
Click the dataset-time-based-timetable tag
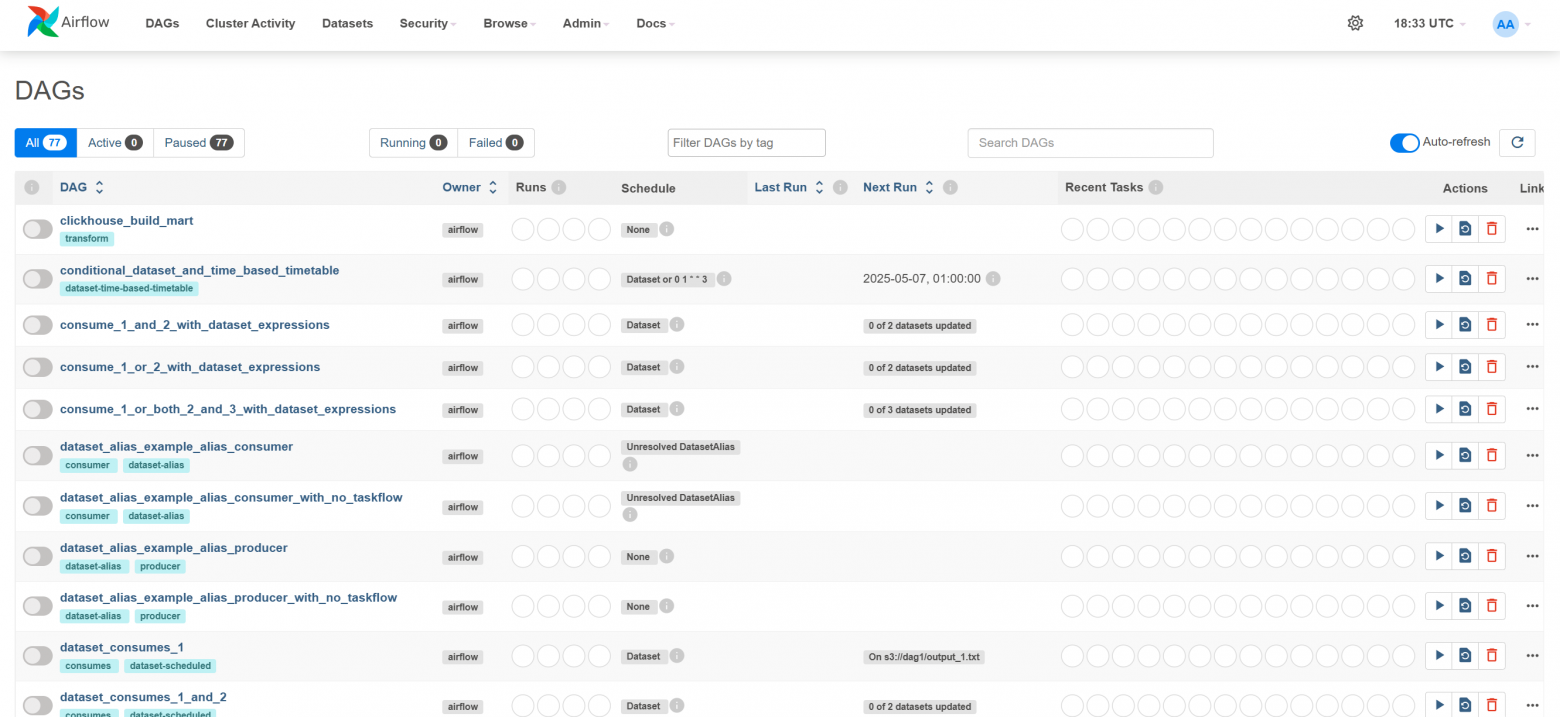coord(129,289)
